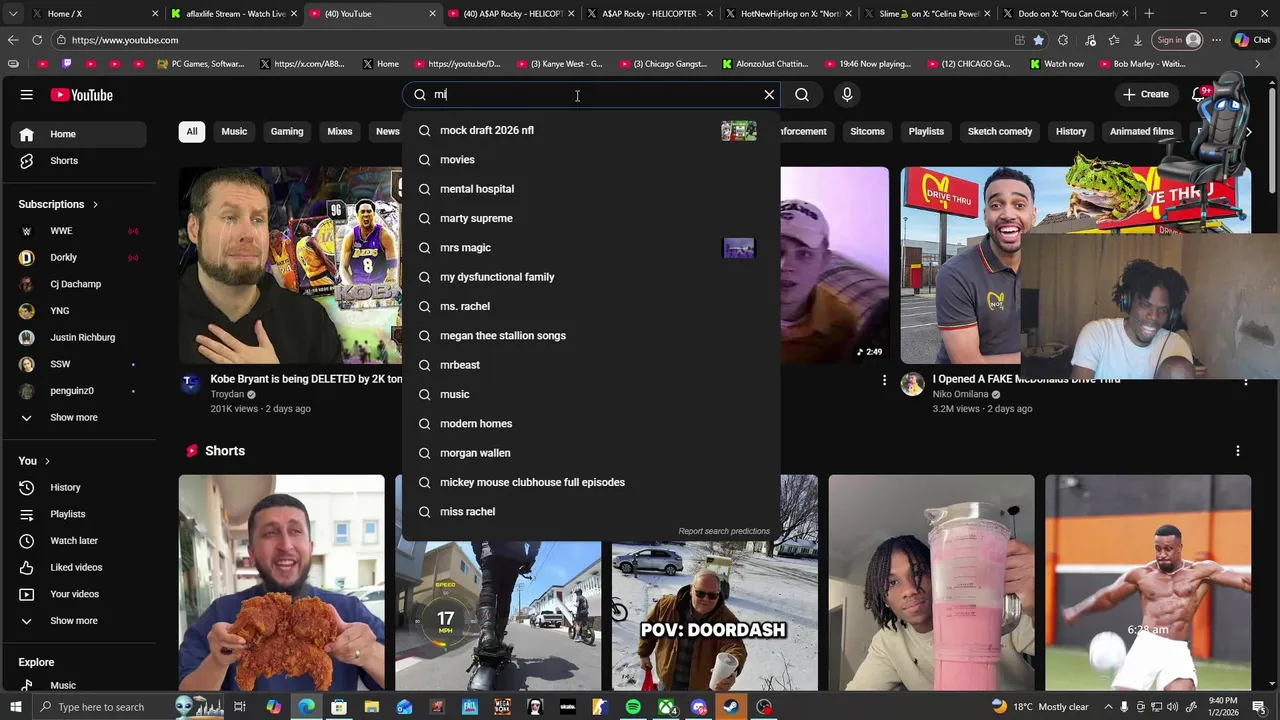Select the Gaming filter chip
This screenshot has height=720, width=1280.
tap(287, 132)
